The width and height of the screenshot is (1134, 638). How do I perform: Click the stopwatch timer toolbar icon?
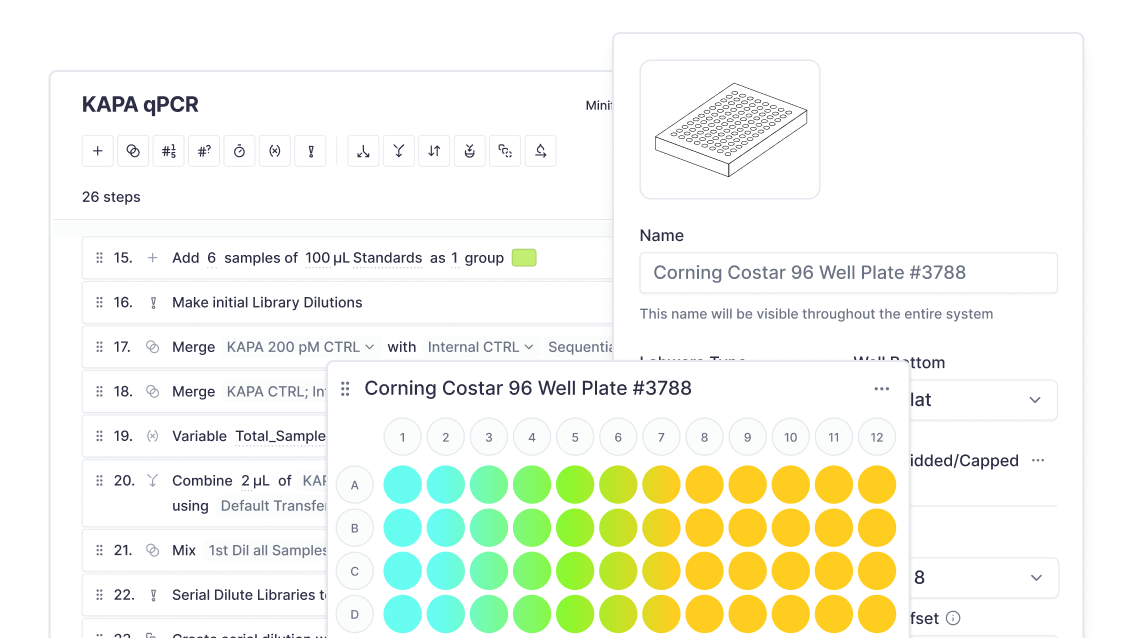pos(239,151)
